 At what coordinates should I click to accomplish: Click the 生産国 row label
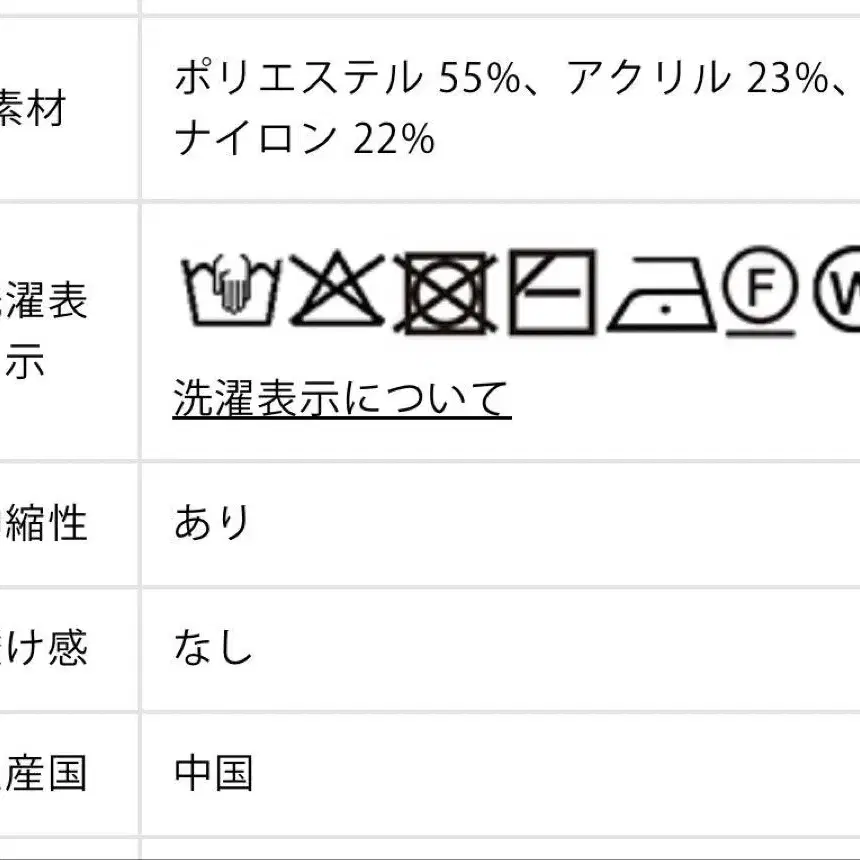pos(45,773)
